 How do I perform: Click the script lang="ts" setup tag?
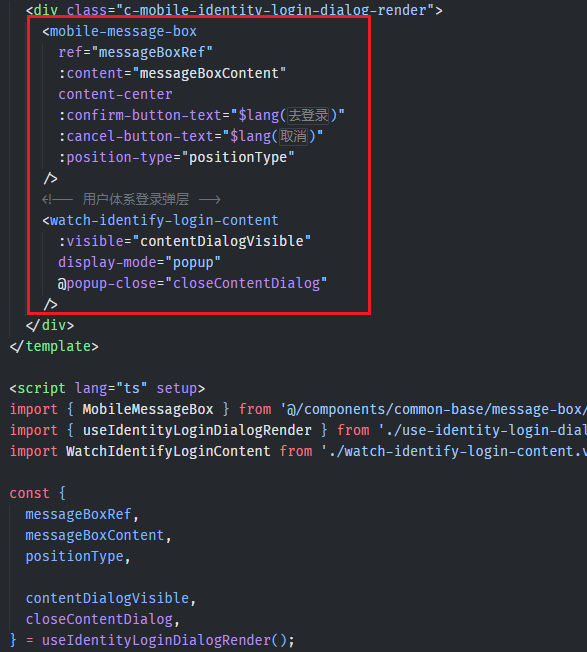[x=107, y=388]
